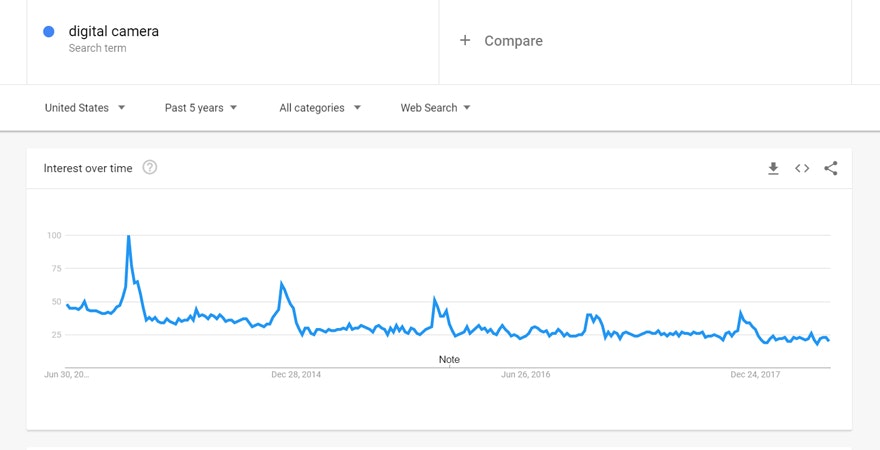Expand the Past 5 years time range
Image resolution: width=880 pixels, height=450 pixels.
(201, 108)
